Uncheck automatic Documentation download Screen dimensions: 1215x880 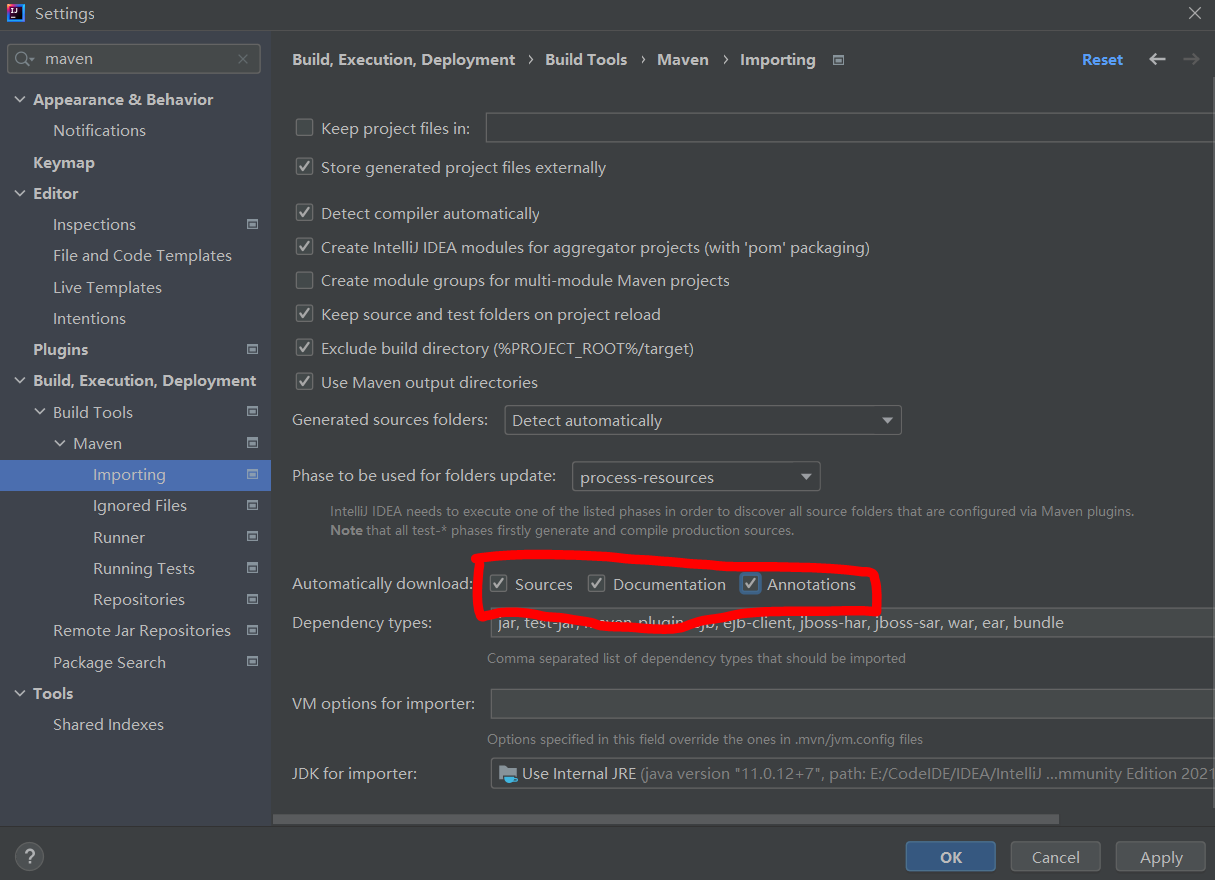[597, 584]
